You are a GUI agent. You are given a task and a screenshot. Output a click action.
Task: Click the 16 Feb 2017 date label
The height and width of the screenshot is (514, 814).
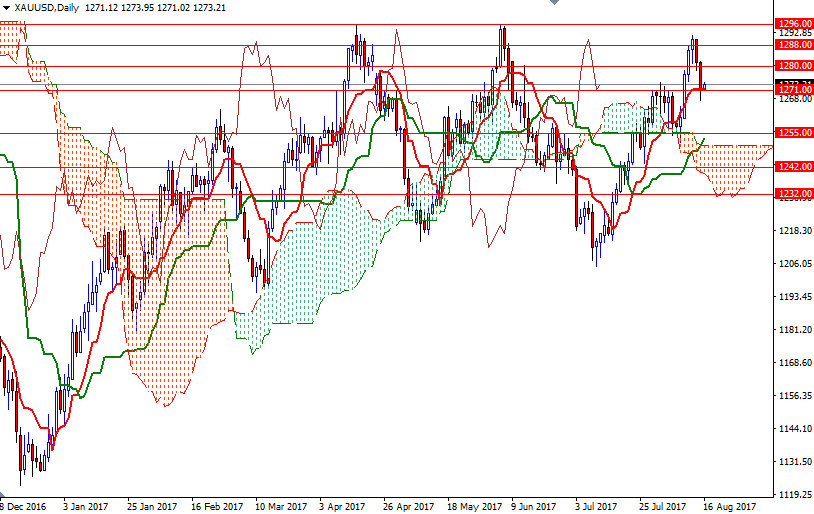click(x=215, y=506)
